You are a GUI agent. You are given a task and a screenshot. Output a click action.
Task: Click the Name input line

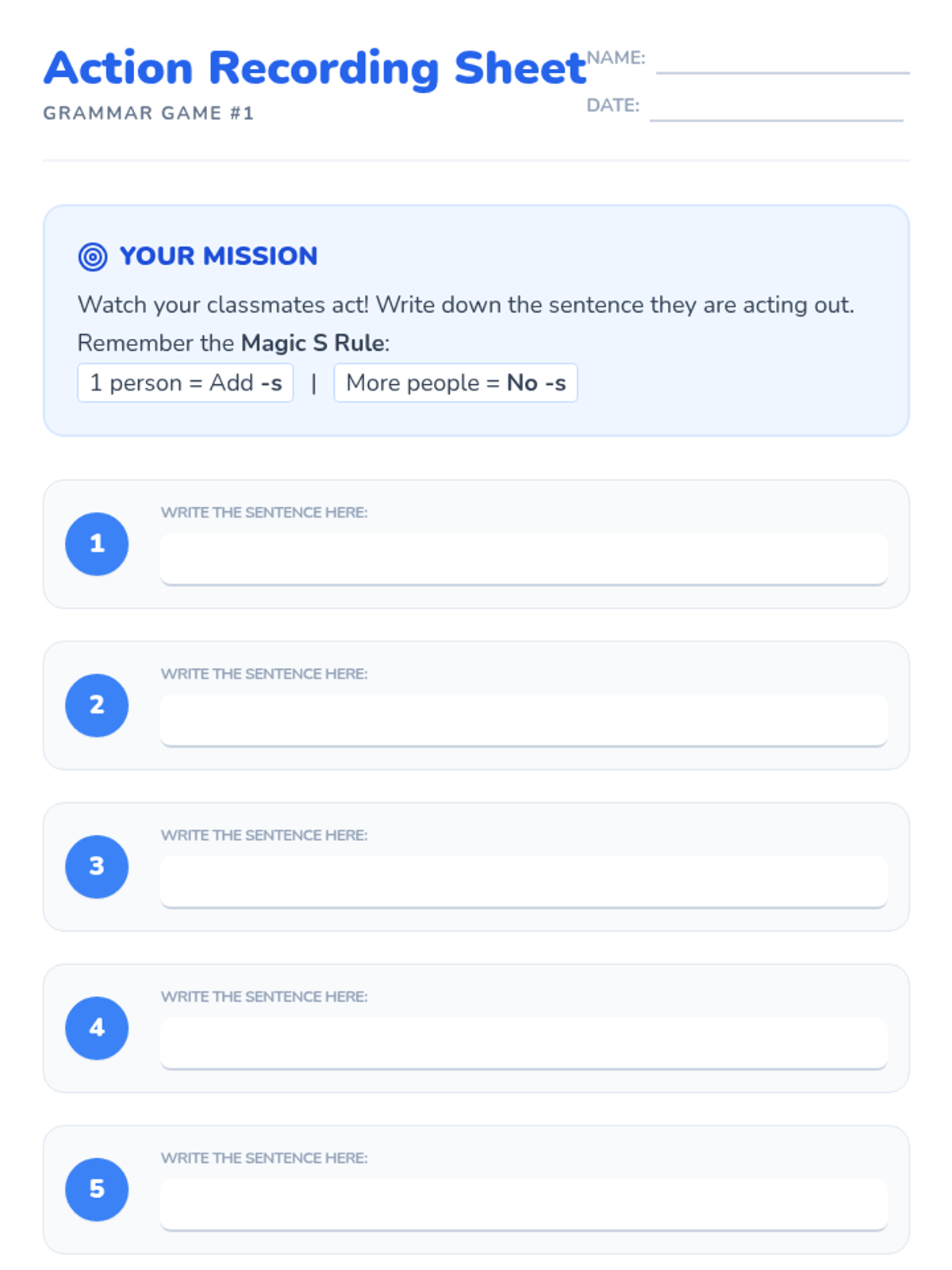(782, 62)
